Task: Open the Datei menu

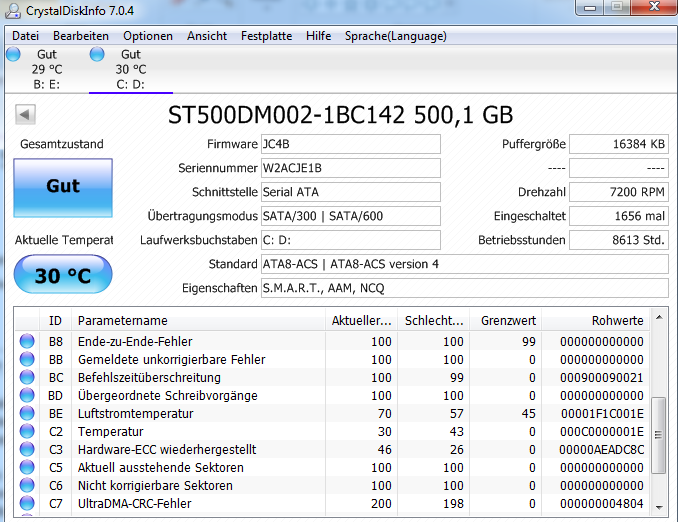Action: [x=26, y=36]
